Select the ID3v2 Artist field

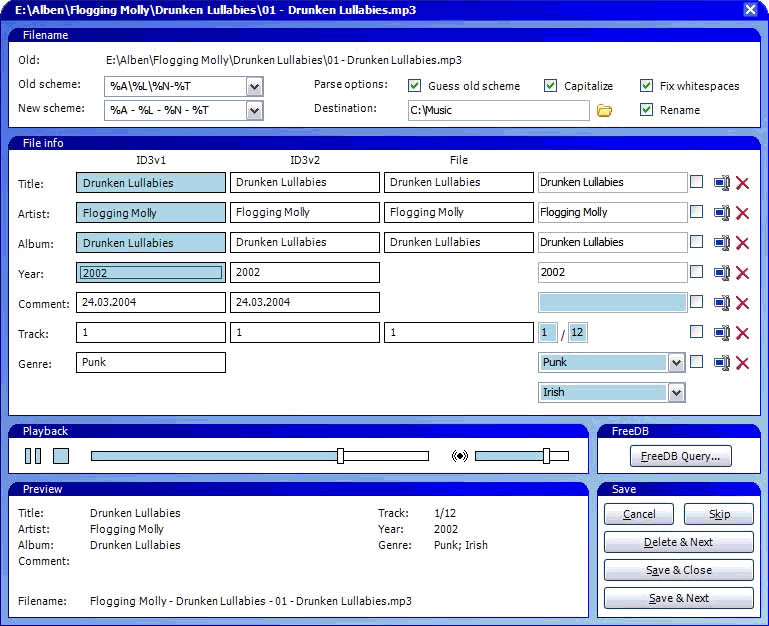pyautogui.click(x=305, y=212)
